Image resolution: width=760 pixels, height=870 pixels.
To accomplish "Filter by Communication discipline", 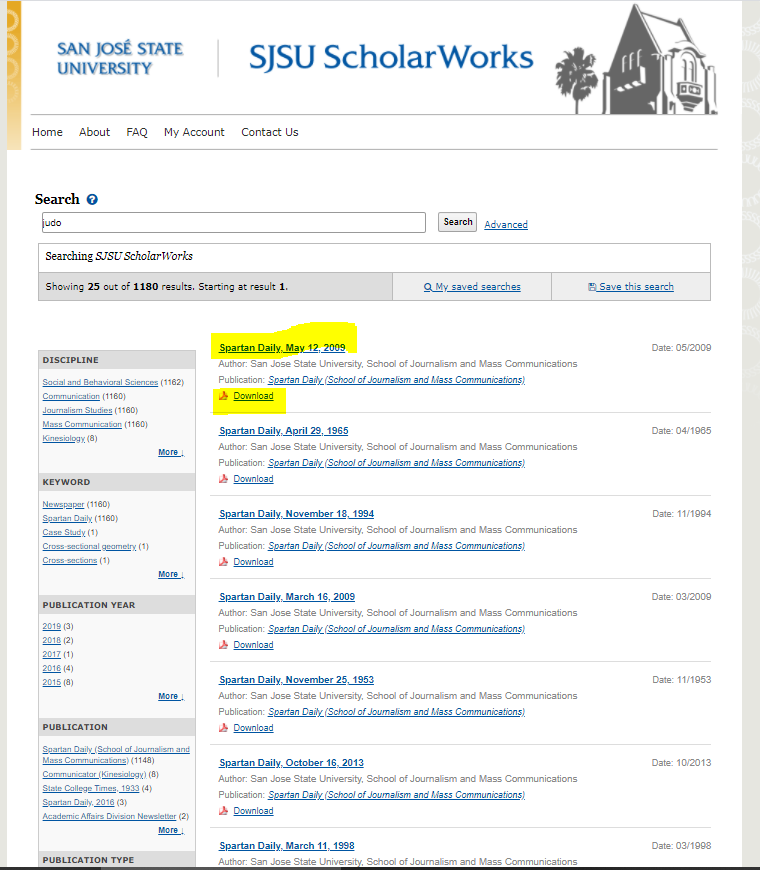I will click(71, 396).
